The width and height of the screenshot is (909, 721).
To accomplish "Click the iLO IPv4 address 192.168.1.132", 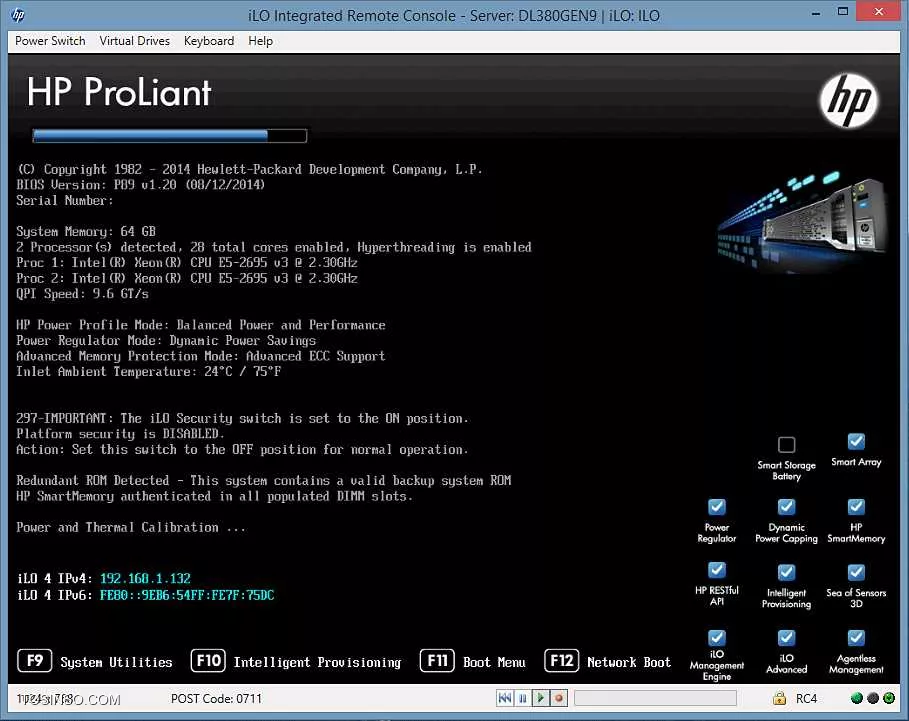I will [x=146, y=578].
